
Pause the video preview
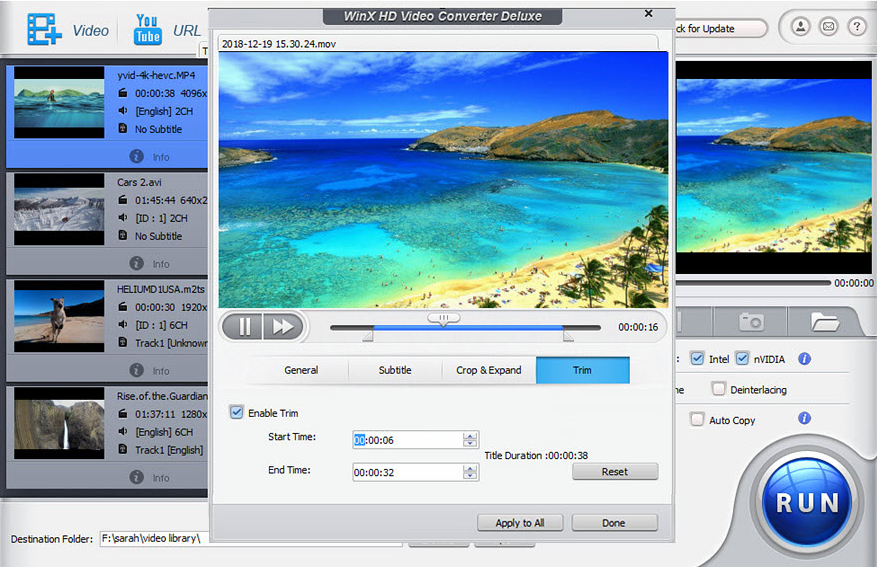point(242,326)
